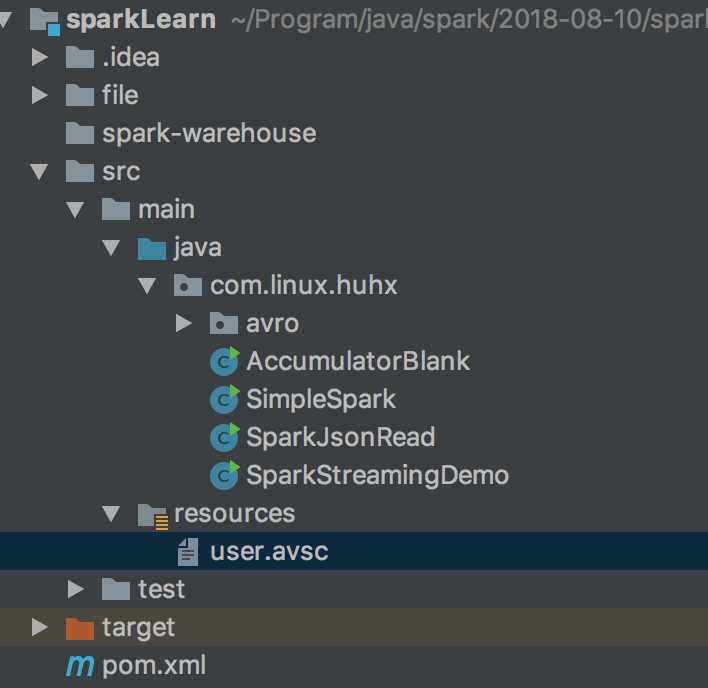This screenshot has width=708, height=688.
Task: Click the SimpleSpark runnable class icon
Action: pyautogui.click(x=224, y=399)
